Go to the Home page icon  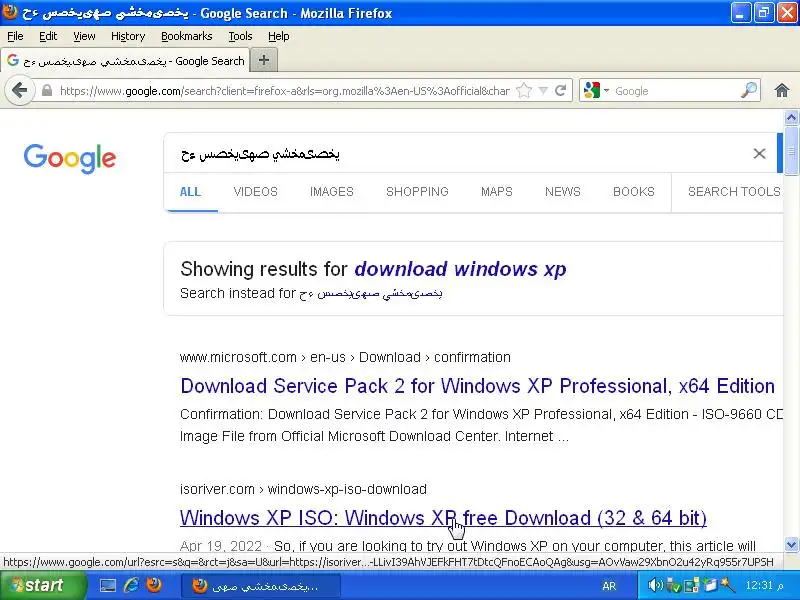pos(782,91)
